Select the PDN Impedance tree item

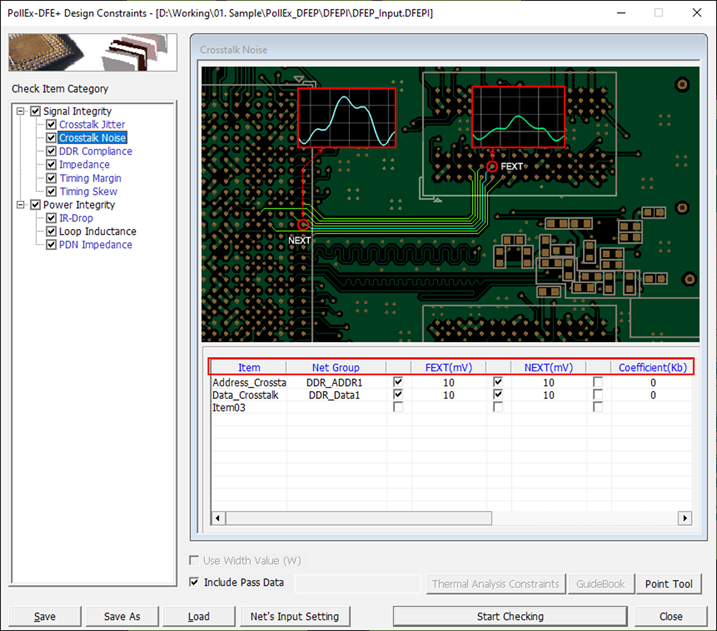95,245
